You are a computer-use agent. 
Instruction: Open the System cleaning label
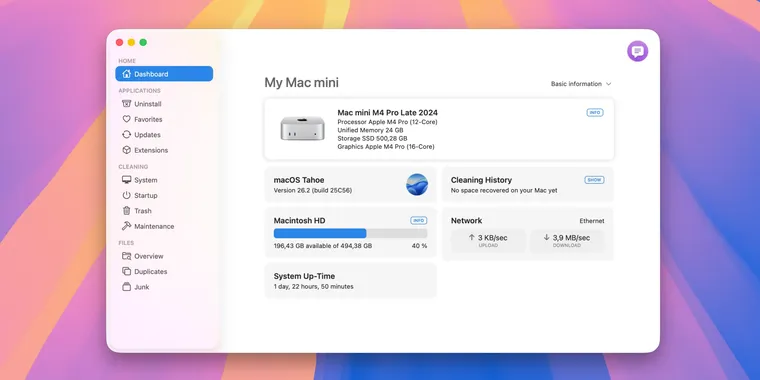tap(146, 180)
